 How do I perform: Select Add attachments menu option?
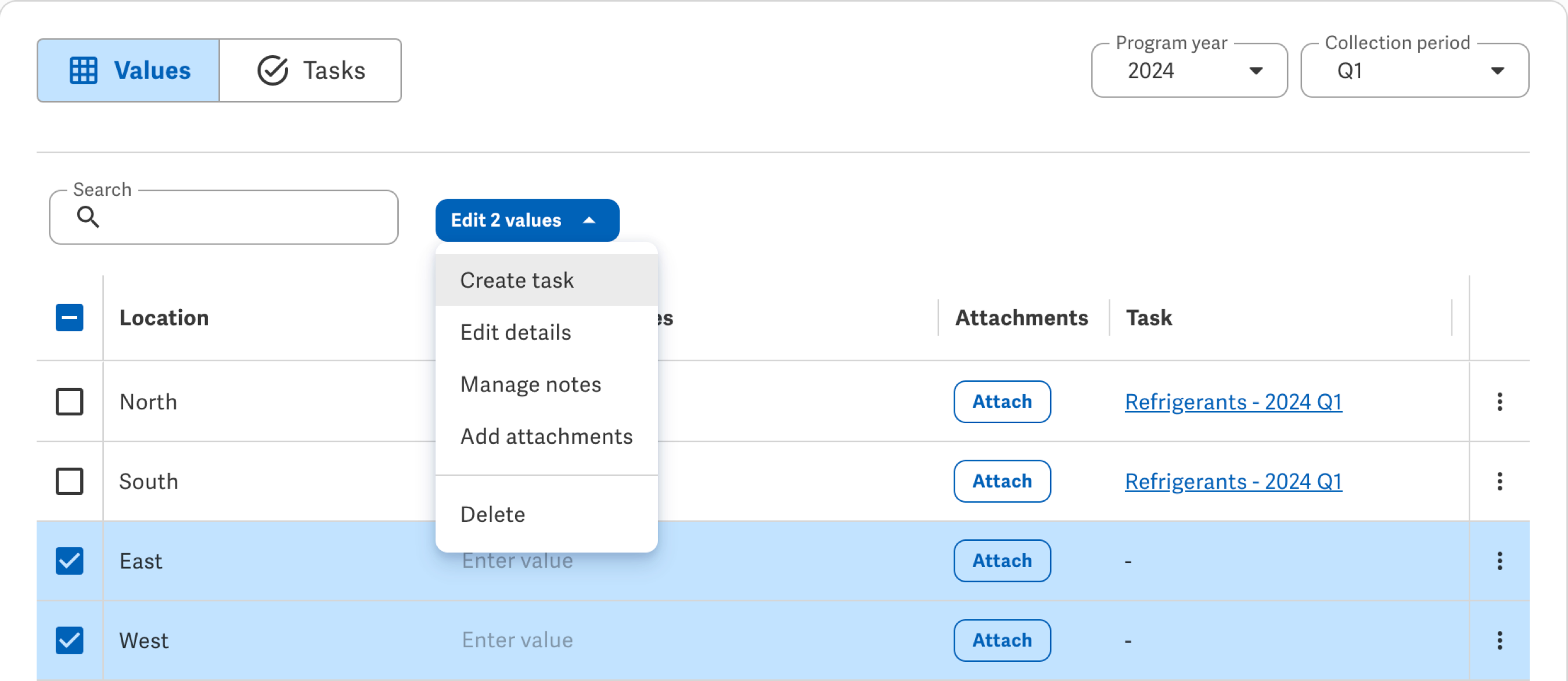(546, 436)
